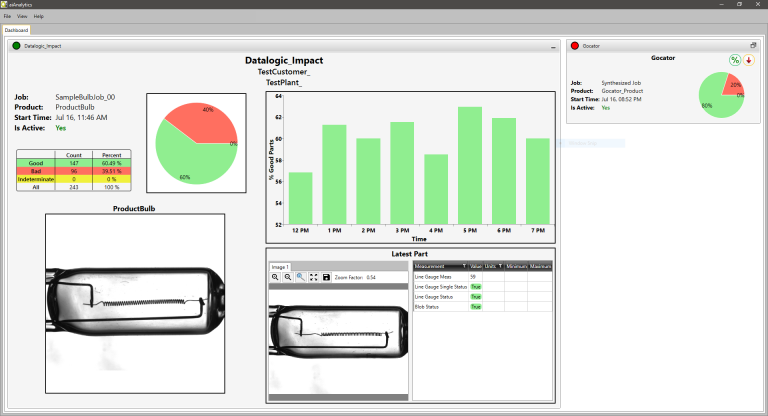Click the Synthesized Job text in Gocator panel
Image resolution: width=768 pixels, height=416 pixels.
621,83
